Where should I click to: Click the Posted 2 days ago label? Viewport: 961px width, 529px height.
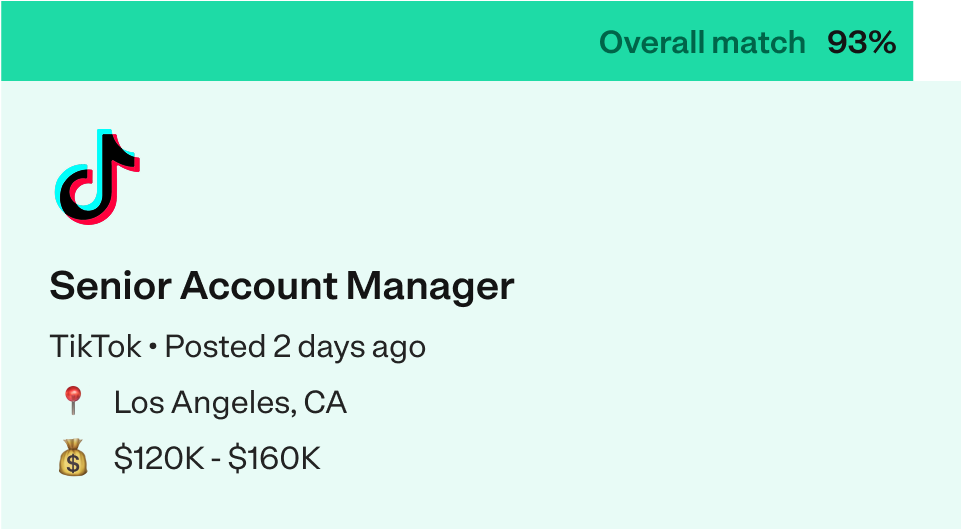point(295,347)
